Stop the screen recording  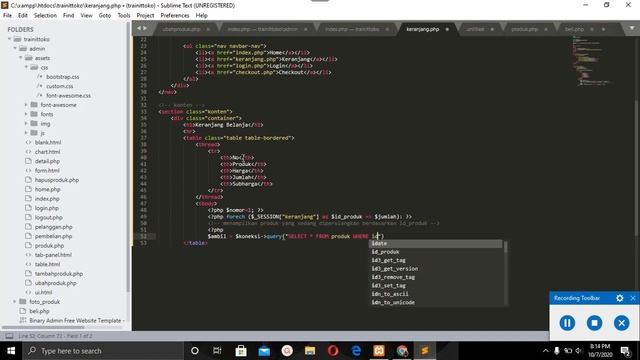(594, 323)
